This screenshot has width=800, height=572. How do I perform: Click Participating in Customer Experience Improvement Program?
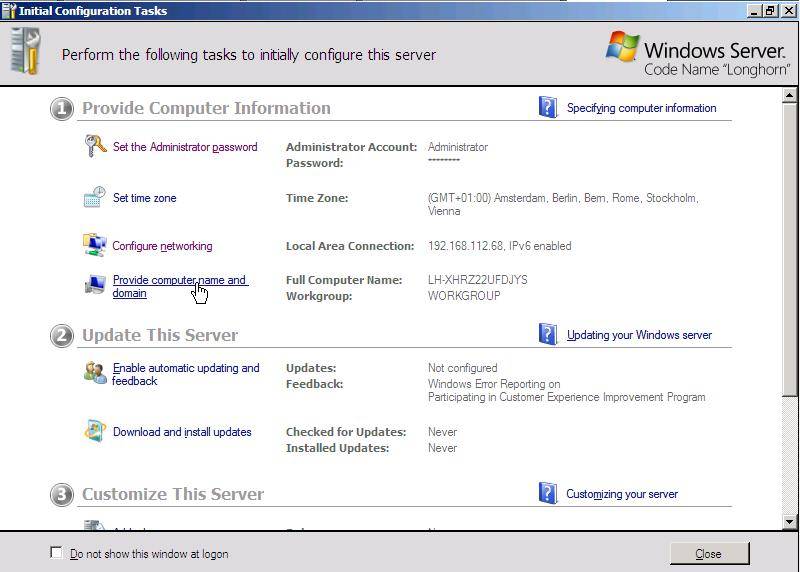(x=566, y=397)
